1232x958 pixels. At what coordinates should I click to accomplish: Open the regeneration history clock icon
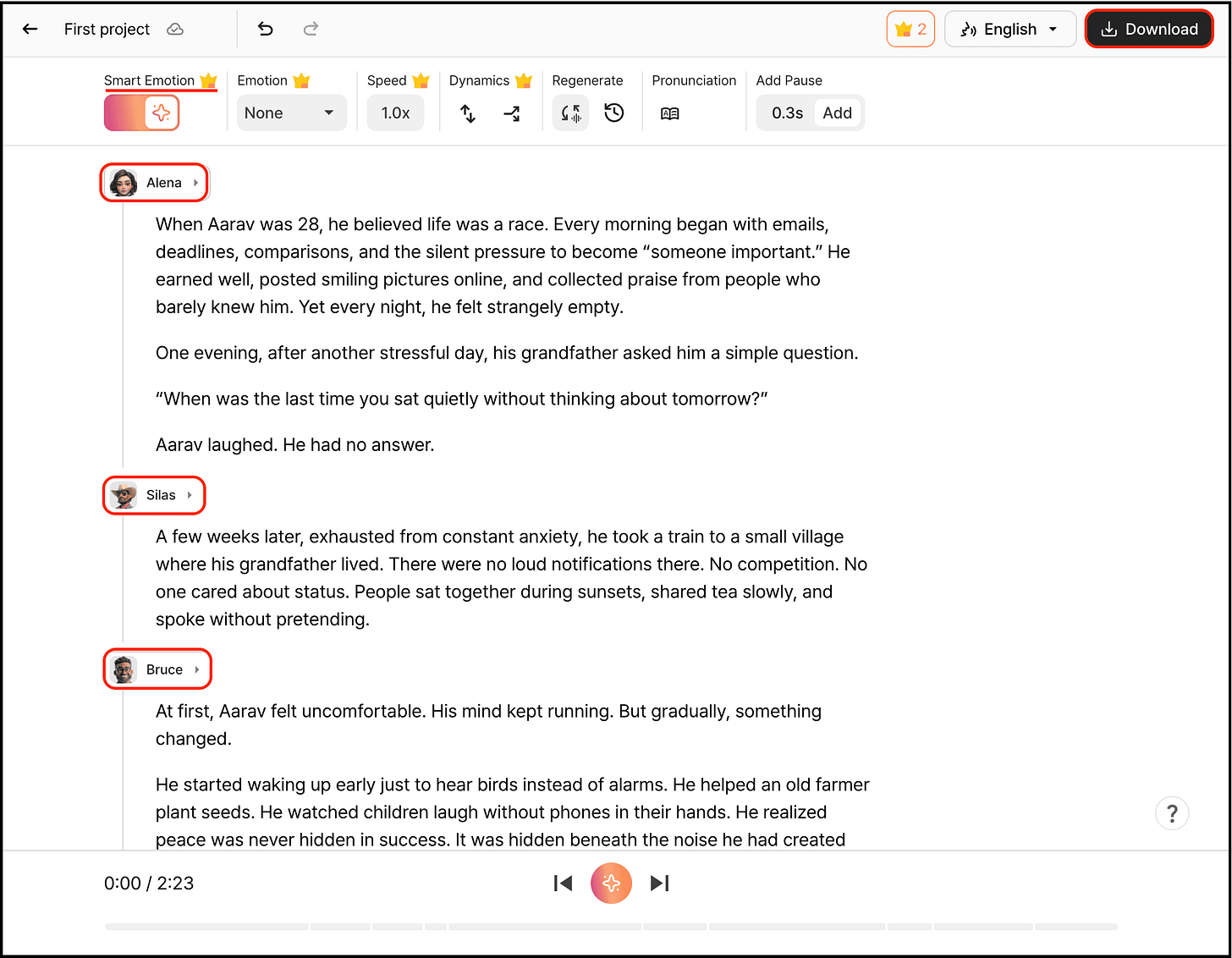tap(614, 113)
